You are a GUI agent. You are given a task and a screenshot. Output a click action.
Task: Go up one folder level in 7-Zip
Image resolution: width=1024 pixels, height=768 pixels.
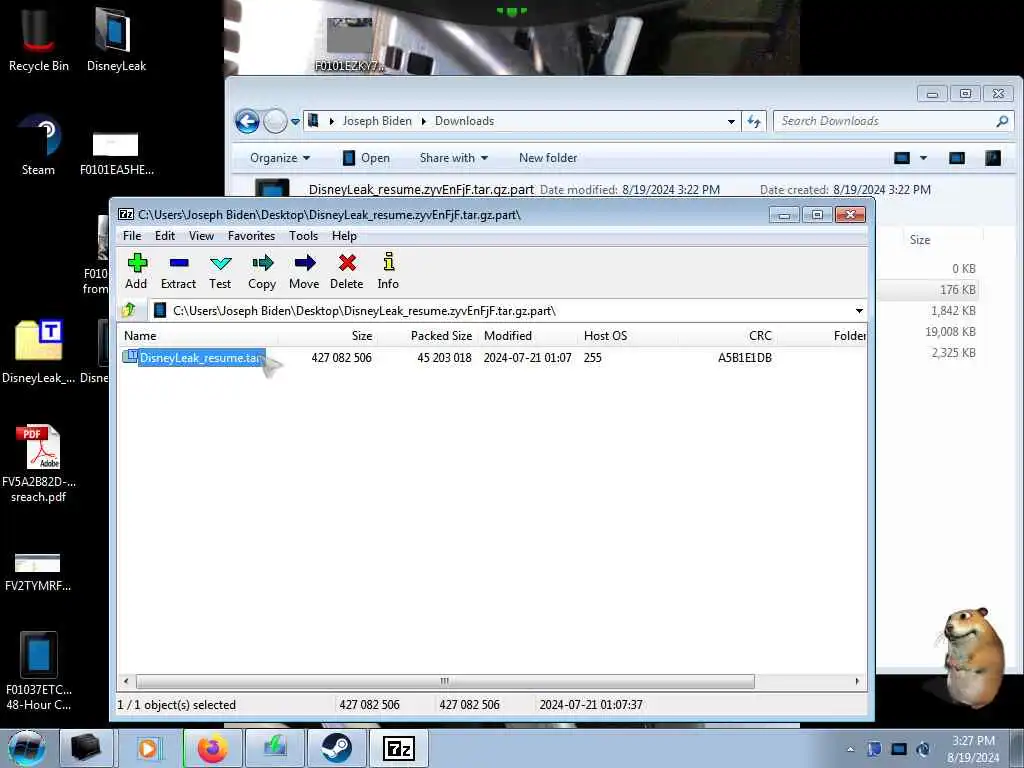[129, 310]
